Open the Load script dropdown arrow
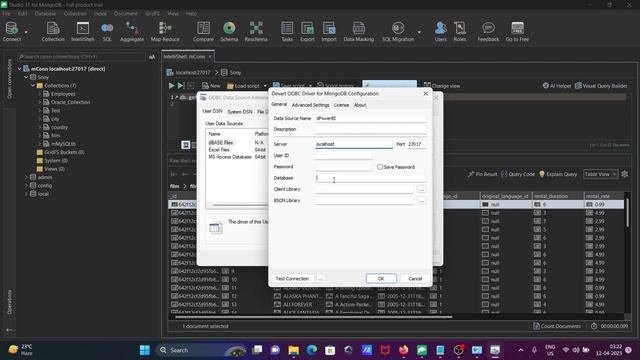The width and height of the screenshot is (640, 360). (x=265, y=86)
